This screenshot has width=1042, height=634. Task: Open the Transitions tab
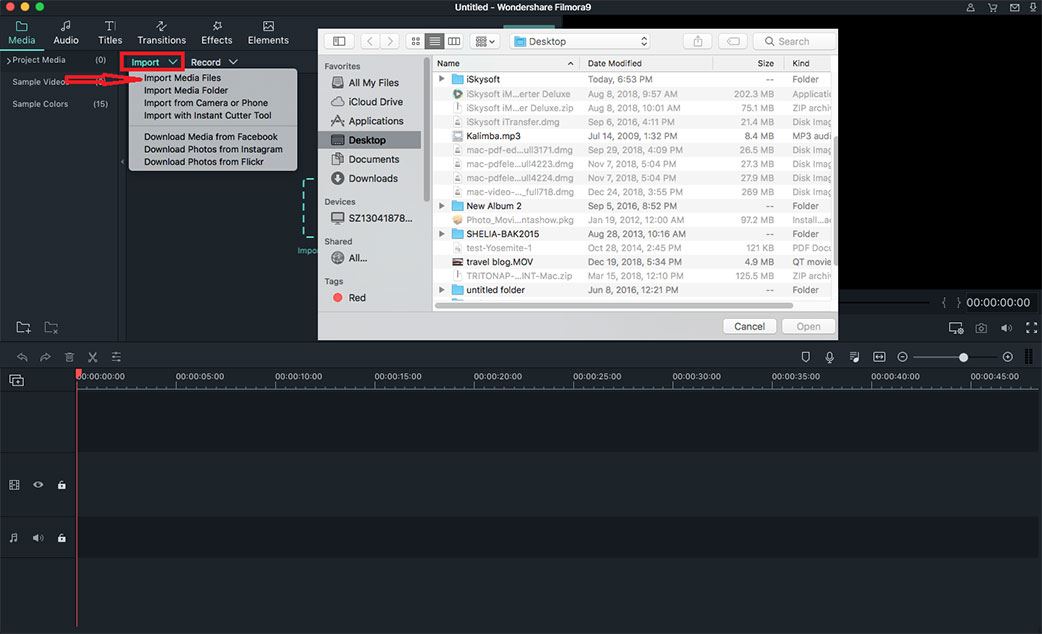[161, 33]
